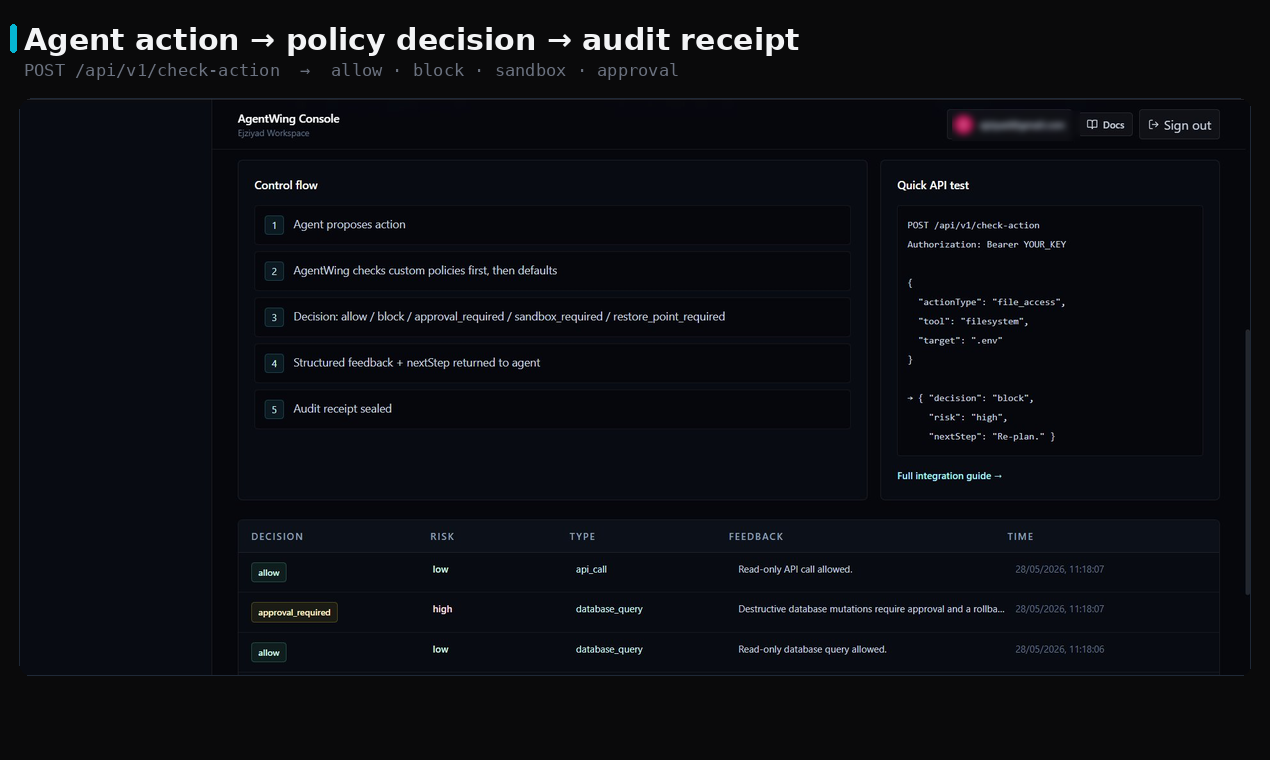Click the DECISION column header
The height and width of the screenshot is (760, 1270).
(x=277, y=537)
